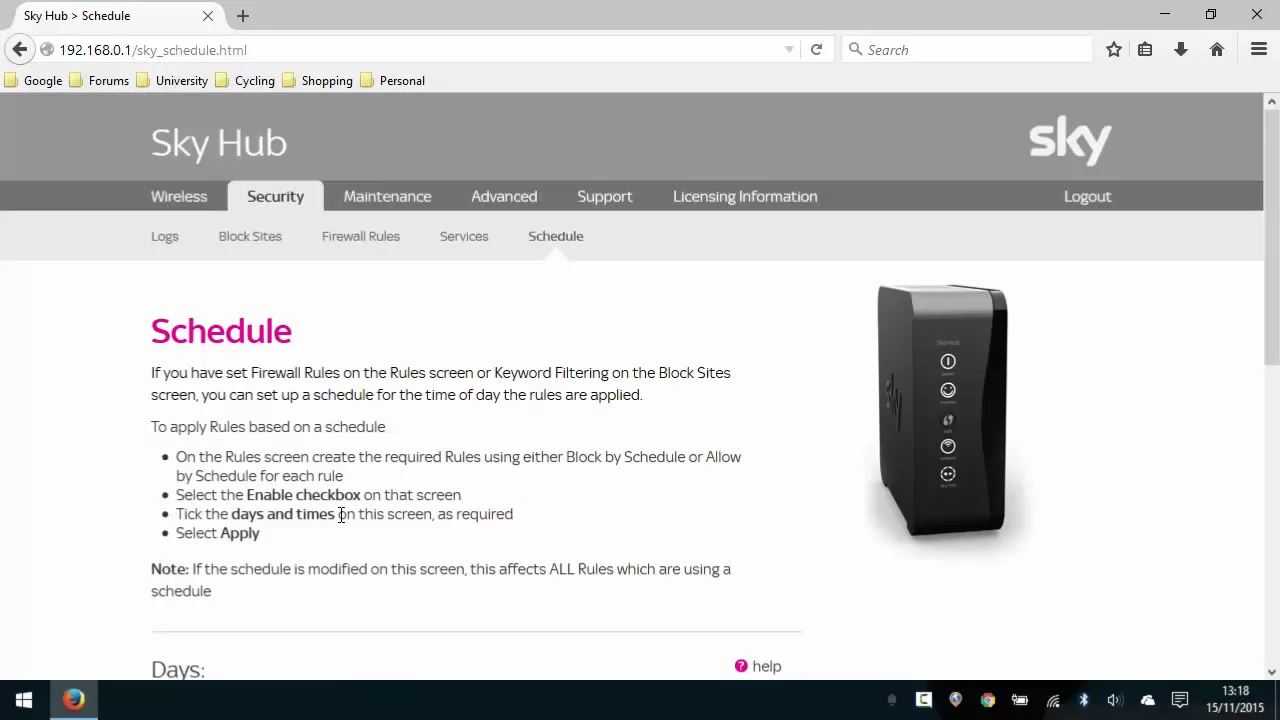The width and height of the screenshot is (1280, 720).
Task: Open the Maintenance tab
Action: click(387, 196)
